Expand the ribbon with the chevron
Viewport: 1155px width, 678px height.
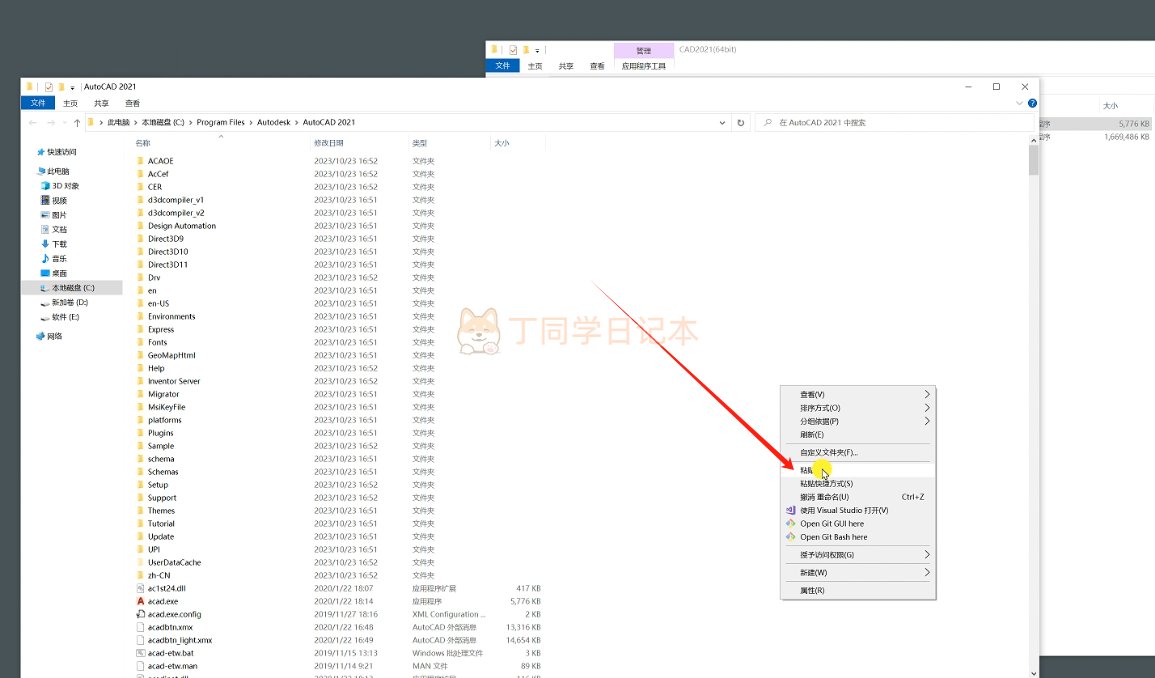click(1020, 103)
